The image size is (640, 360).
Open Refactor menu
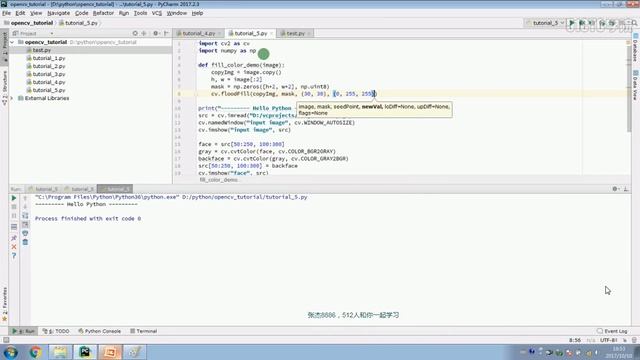pos(103,13)
